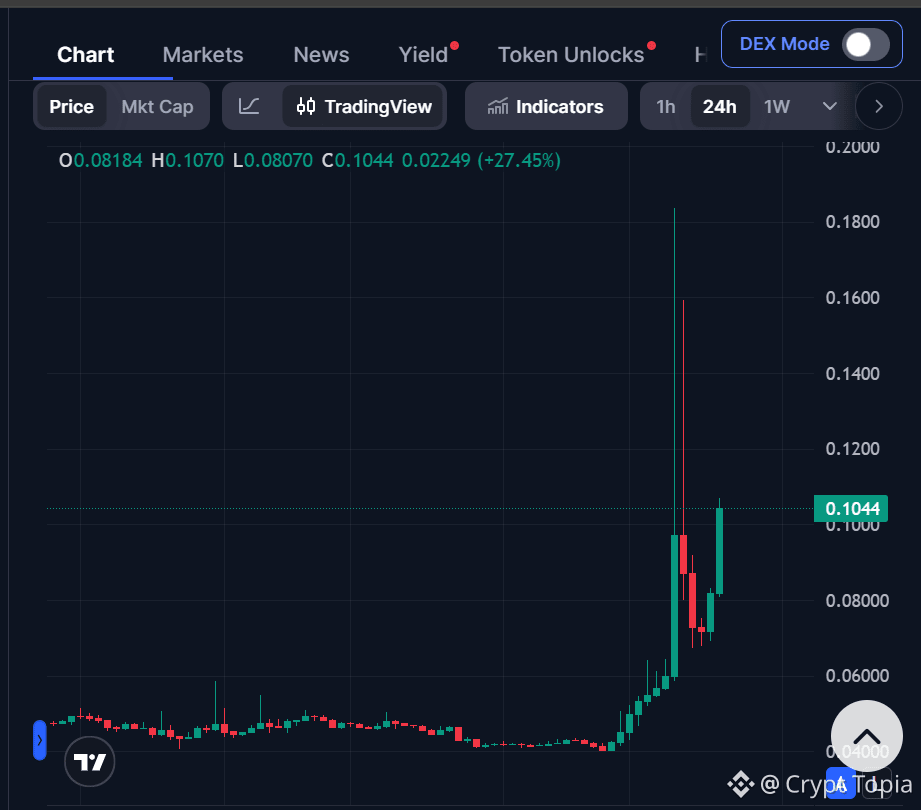921x810 pixels.
Task: Select the Price view option
Action: pos(72,106)
